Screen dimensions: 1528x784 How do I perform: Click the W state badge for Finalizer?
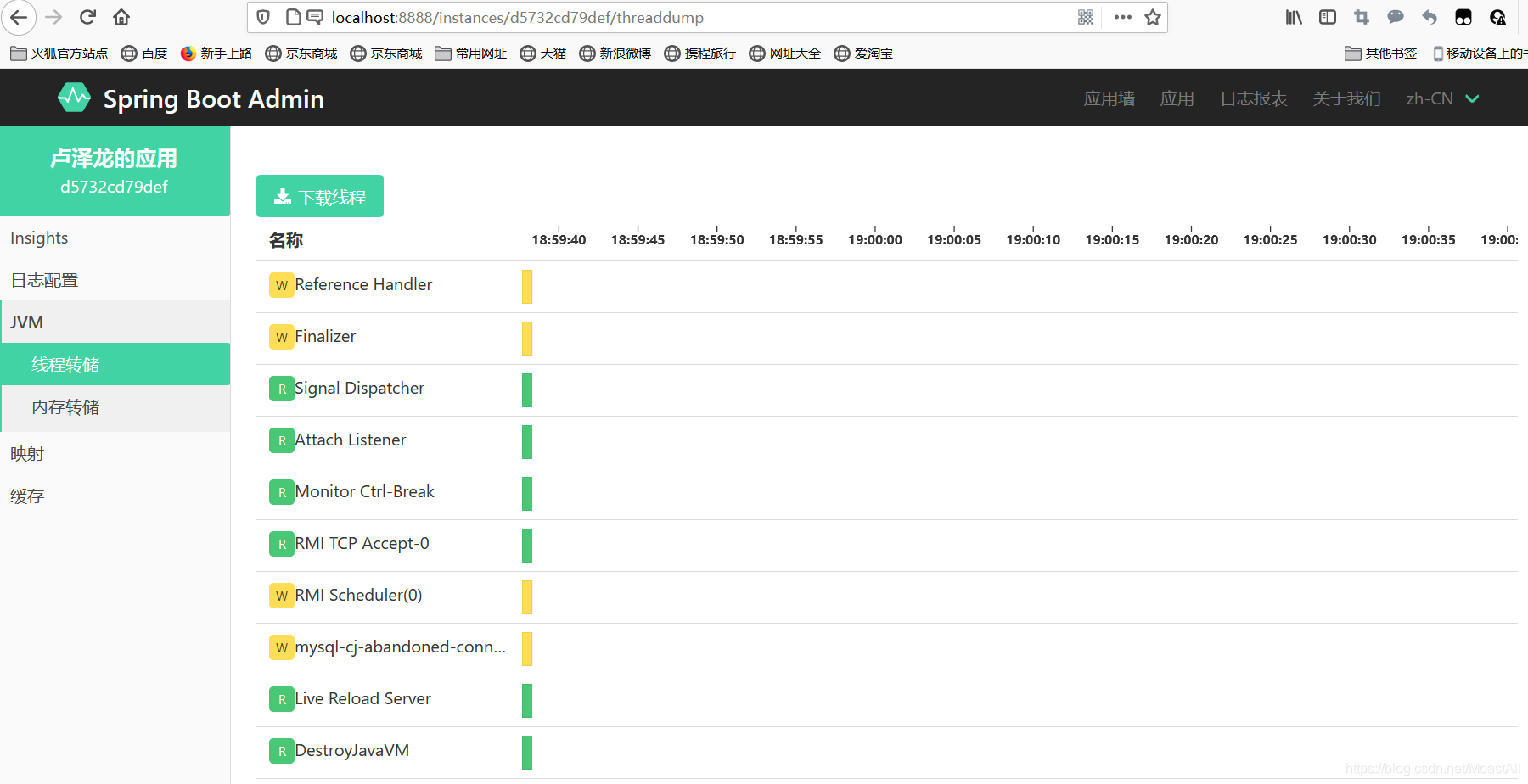282,337
